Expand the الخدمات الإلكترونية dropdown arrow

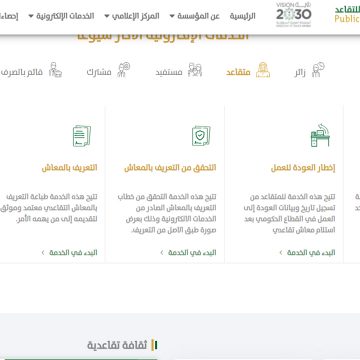pyautogui.click(x=31, y=16)
